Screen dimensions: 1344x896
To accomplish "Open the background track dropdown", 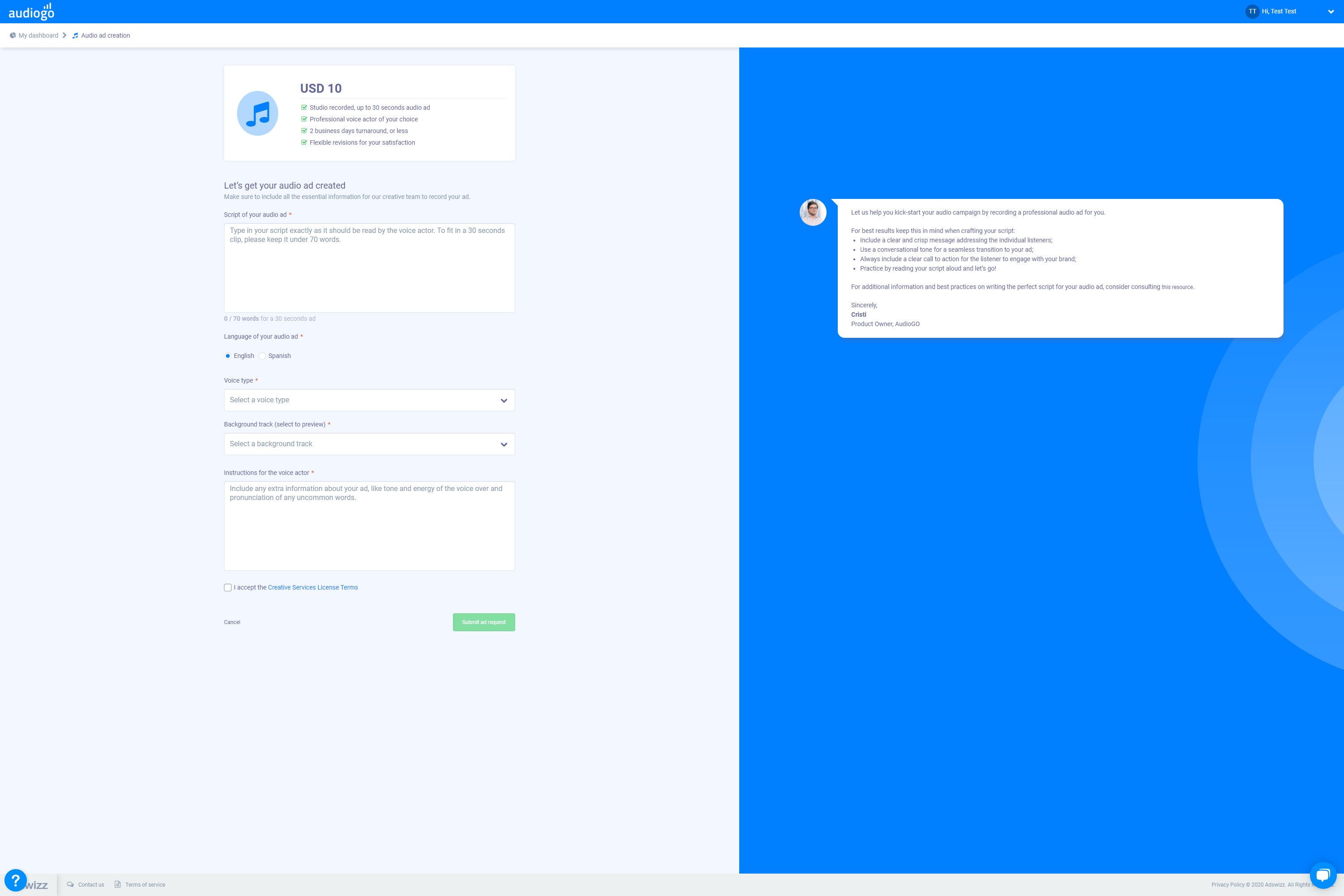I will 369,444.
